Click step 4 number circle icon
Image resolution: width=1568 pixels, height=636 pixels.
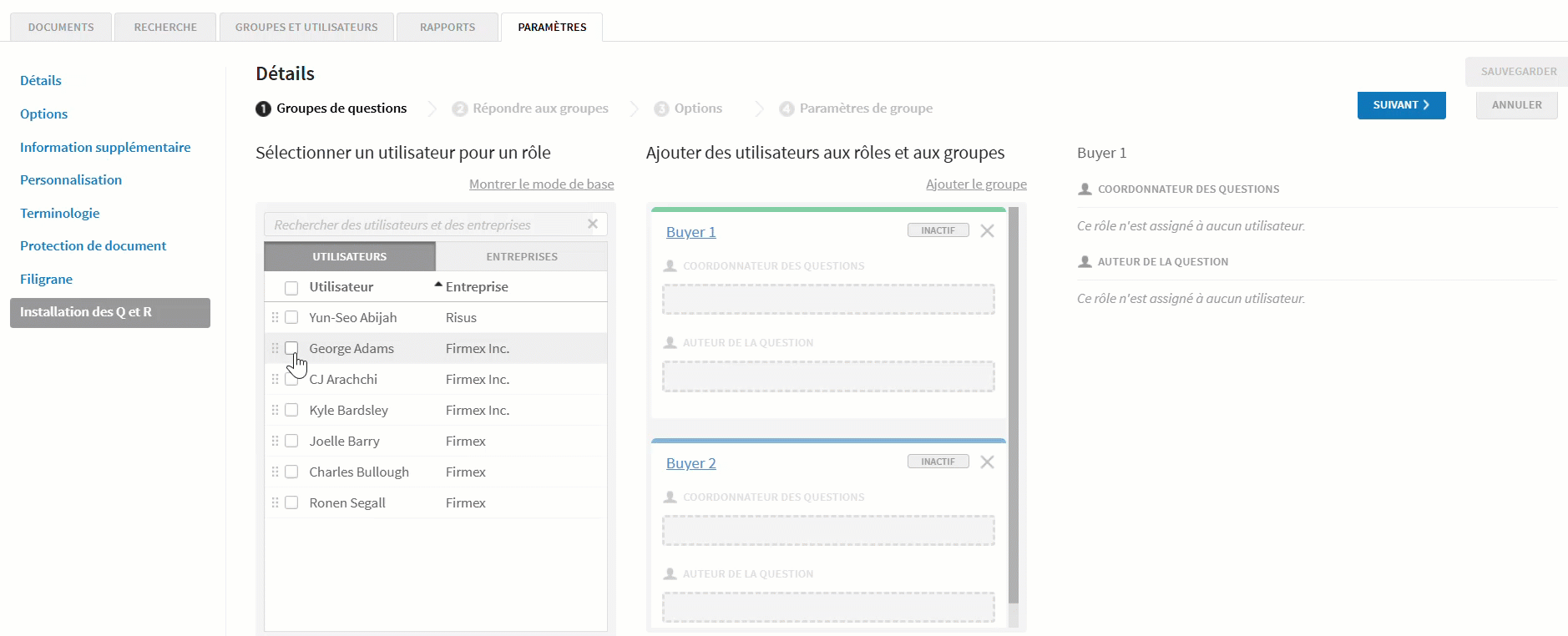coord(787,109)
